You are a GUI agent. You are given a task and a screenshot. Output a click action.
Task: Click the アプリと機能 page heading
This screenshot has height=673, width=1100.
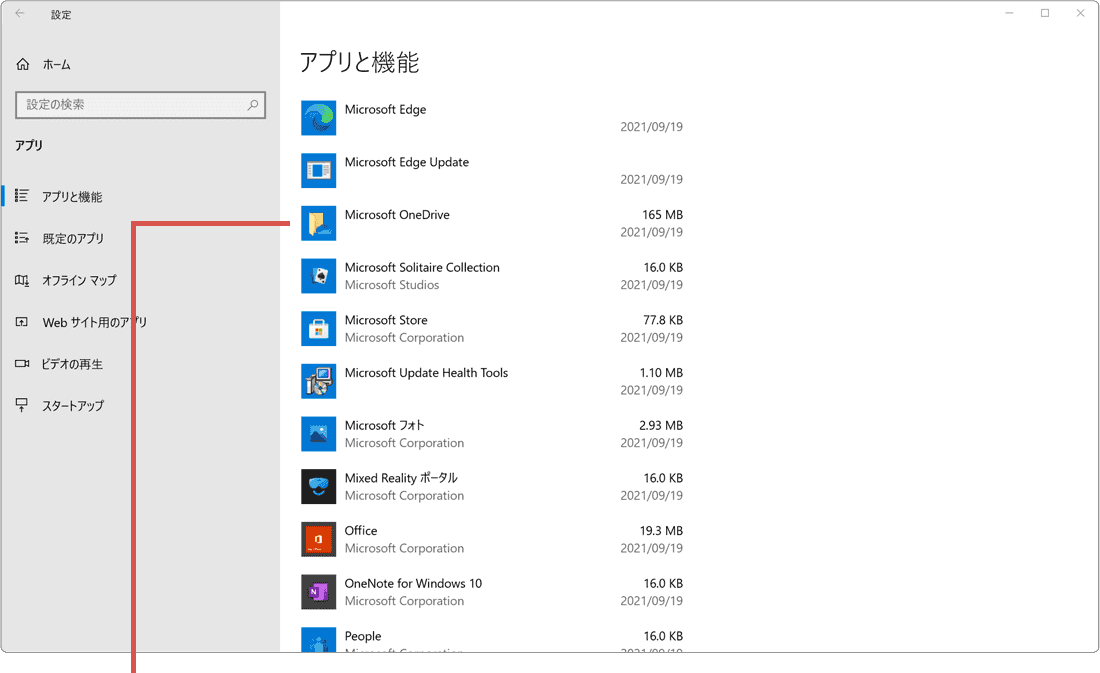click(x=359, y=62)
